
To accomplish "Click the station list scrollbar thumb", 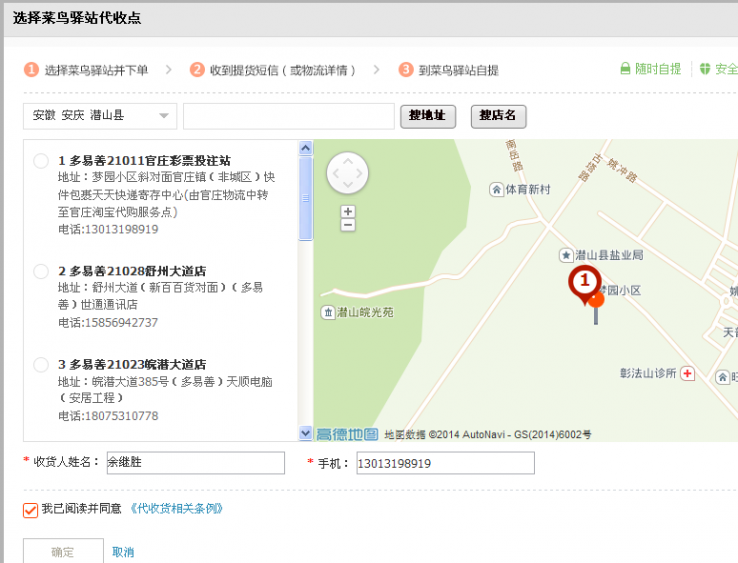I will coord(305,198).
